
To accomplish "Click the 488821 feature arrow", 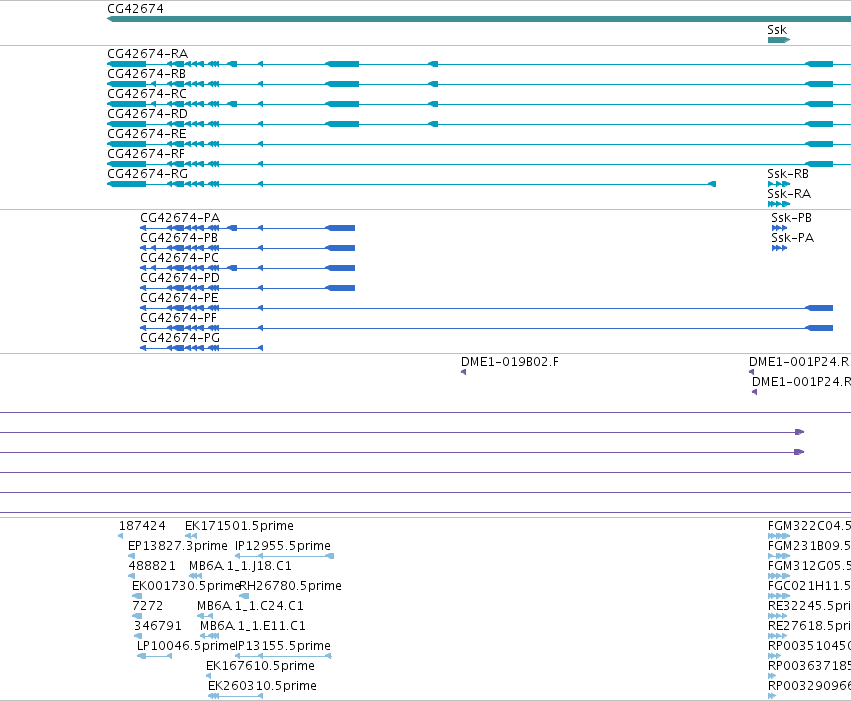I will click(x=132, y=576).
